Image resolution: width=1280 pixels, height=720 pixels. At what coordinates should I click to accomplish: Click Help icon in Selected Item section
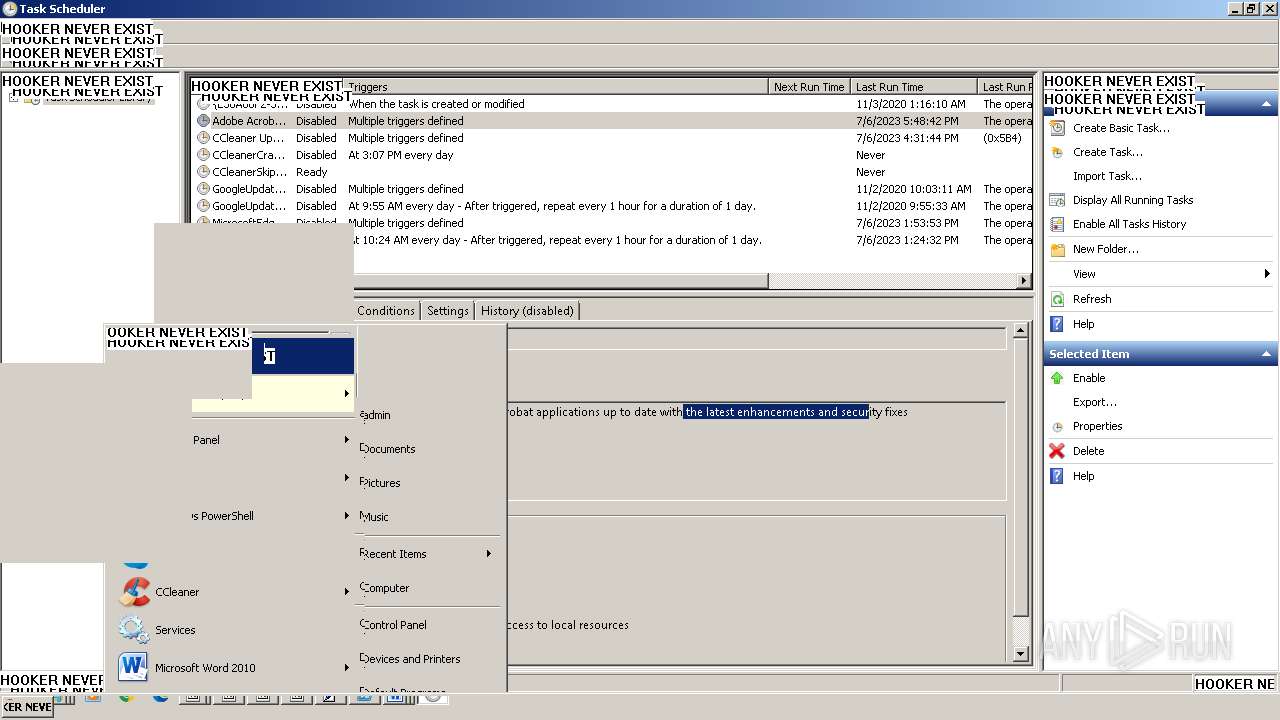click(1057, 476)
